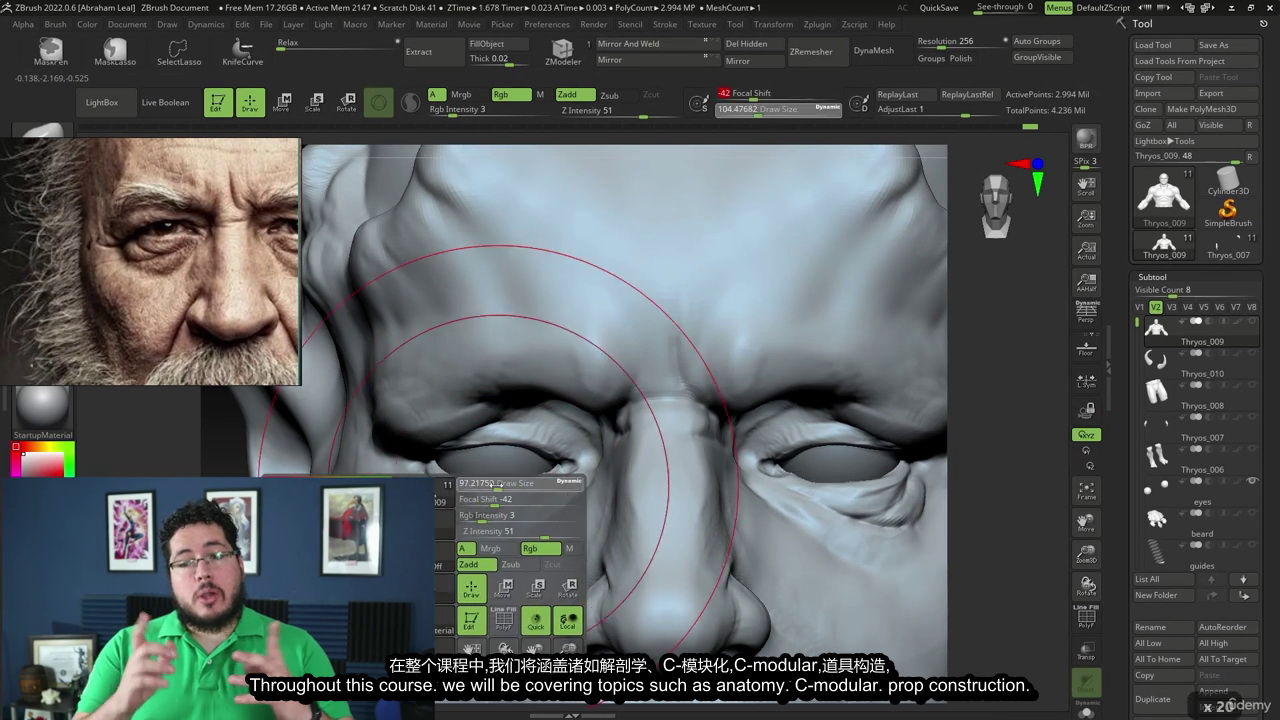Click Quick button in popup menu
Screen dimensions: 1280x720
click(x=535, y=620)
